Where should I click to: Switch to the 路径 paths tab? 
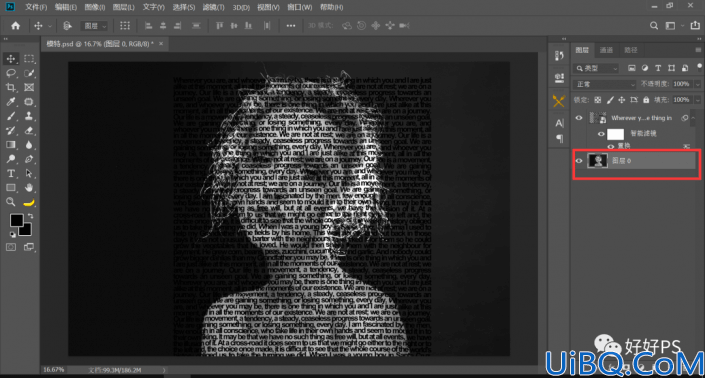tap(631, 50)
